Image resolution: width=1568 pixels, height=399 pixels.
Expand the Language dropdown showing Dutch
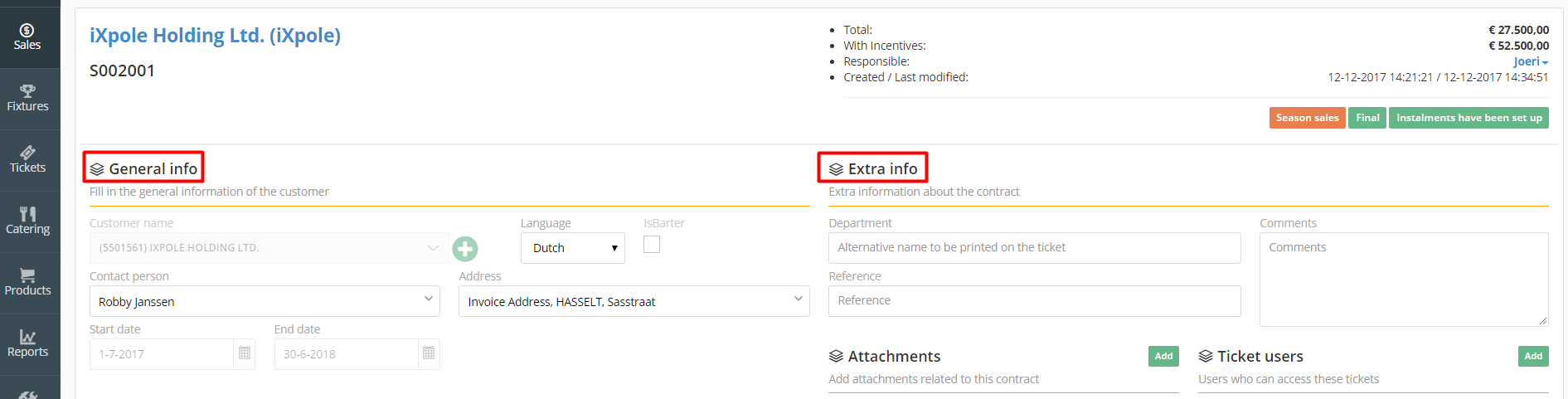573,248
